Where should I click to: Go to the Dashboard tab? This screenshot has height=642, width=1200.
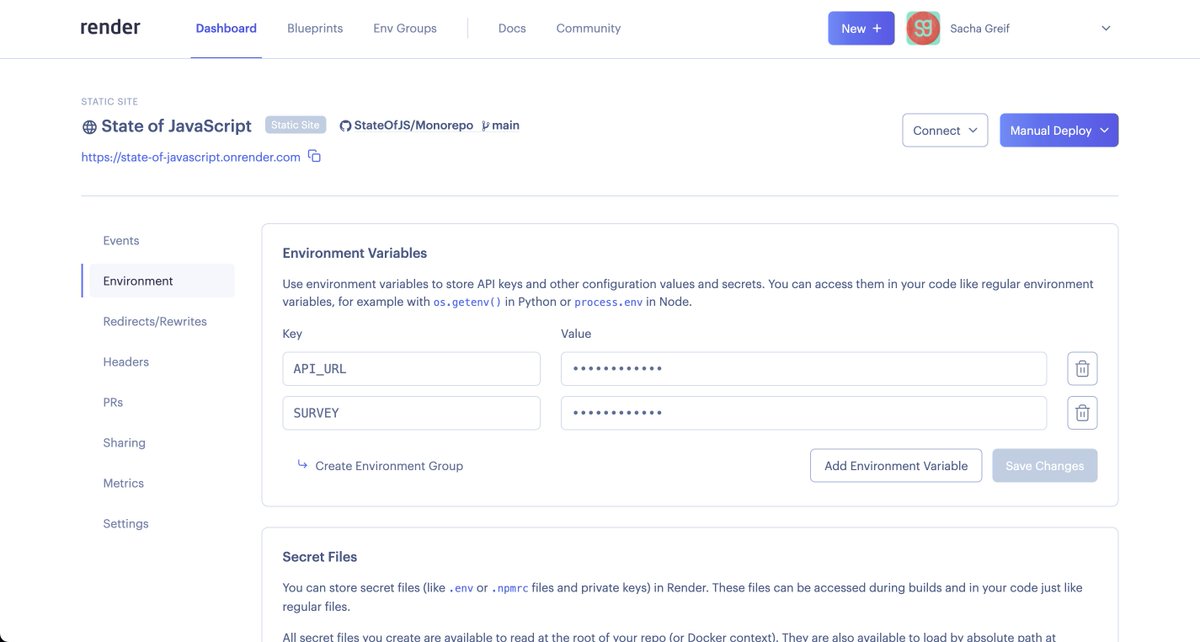click(226, 28)
